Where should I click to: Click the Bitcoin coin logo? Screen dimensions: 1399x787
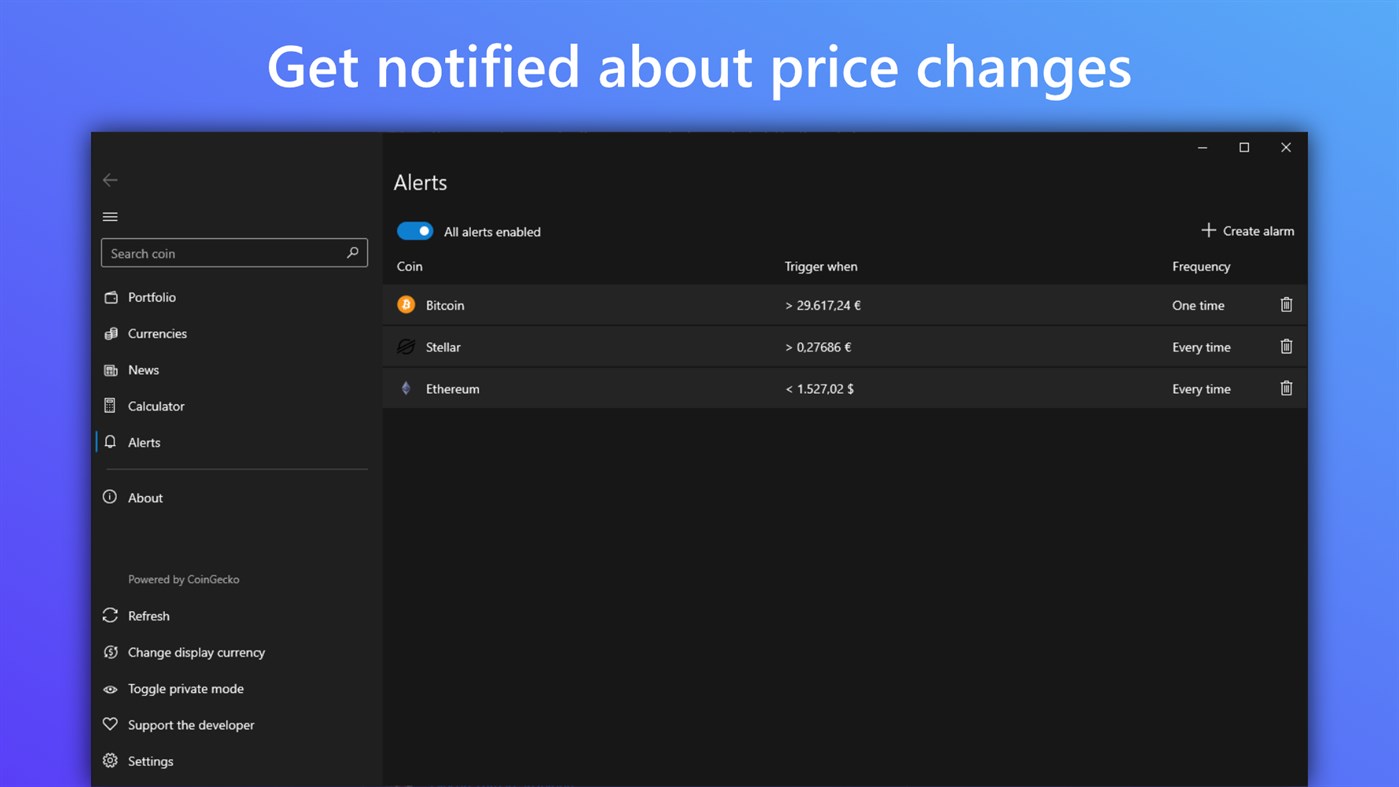point(406,305)
